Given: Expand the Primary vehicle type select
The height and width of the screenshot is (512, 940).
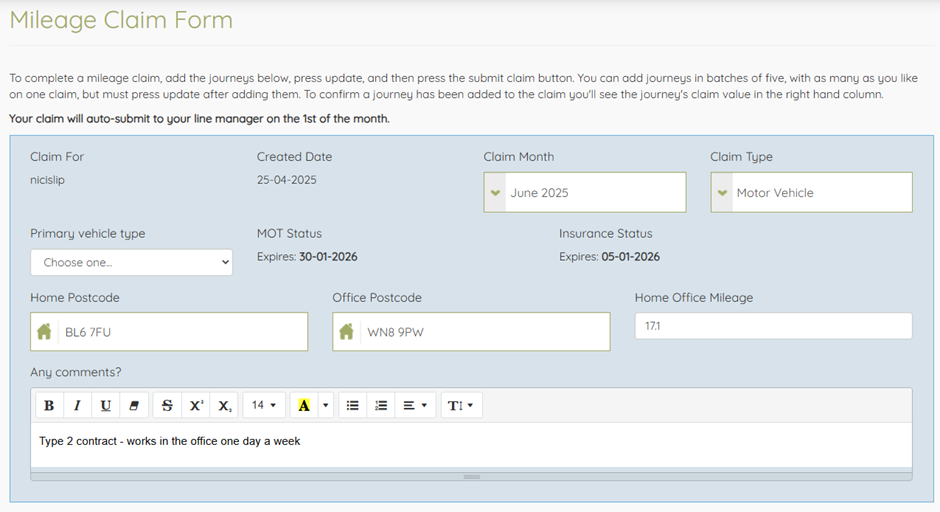Looking at the screenshot, I should point(131,262).
